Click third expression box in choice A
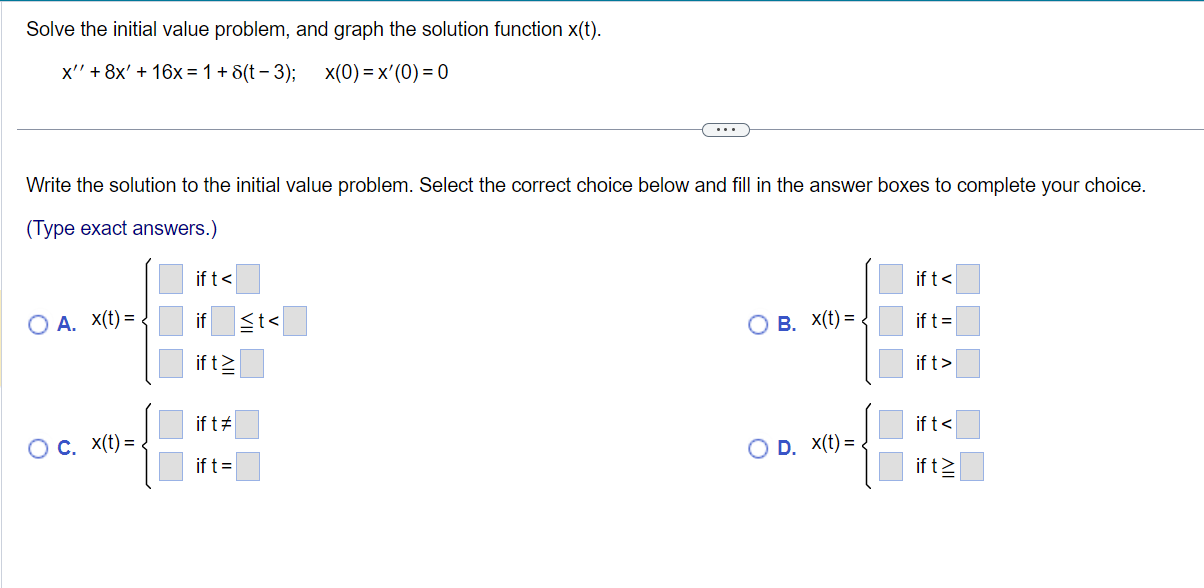This screenshot has width=1204, height=588. point(171,363)
